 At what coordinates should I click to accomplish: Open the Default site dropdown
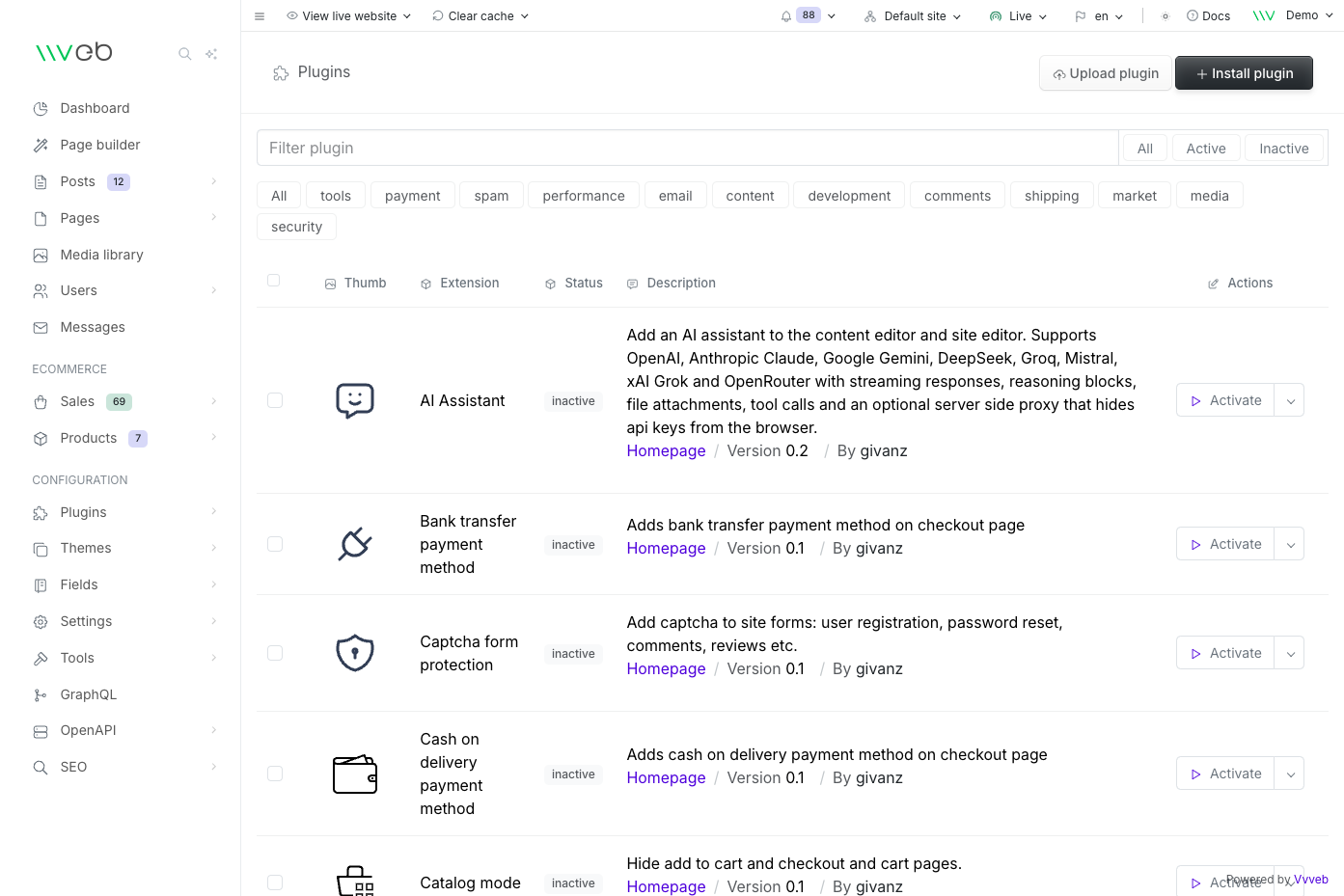(x=913, y=16)
